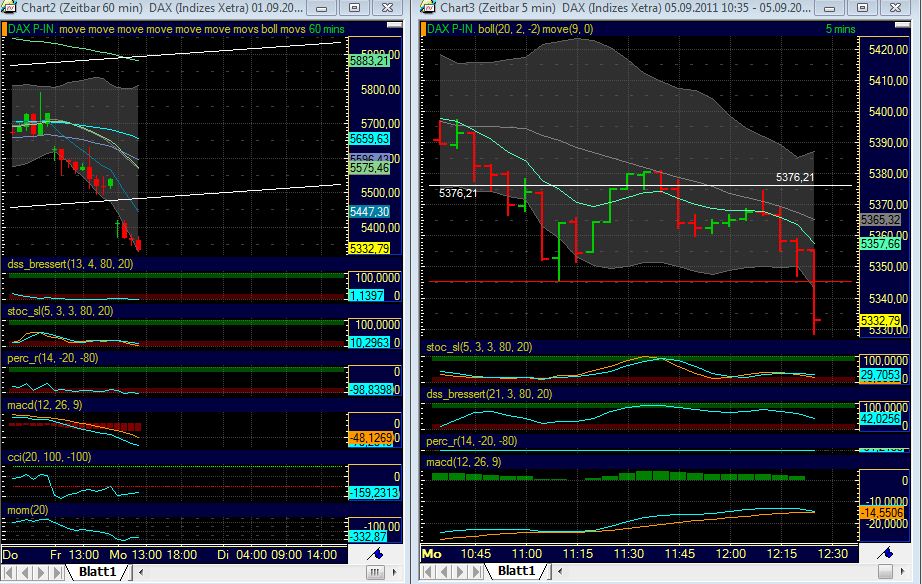The width and height of the screenshot is (922, 584).
Task: Go to last sheet in Chart2
Action: click(x=57, y=572)
